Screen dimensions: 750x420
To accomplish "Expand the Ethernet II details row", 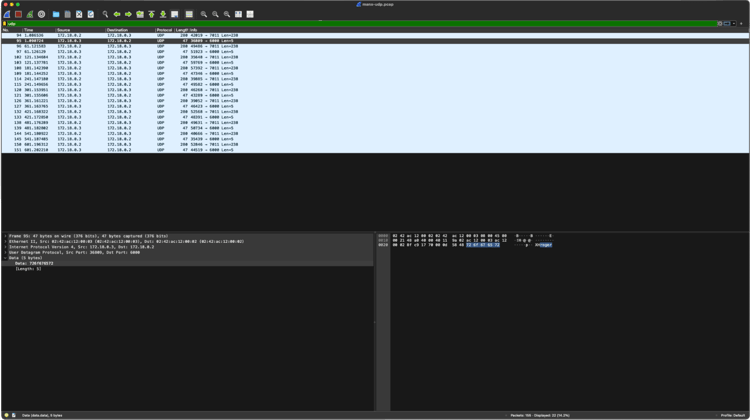I will coord(4,241).
